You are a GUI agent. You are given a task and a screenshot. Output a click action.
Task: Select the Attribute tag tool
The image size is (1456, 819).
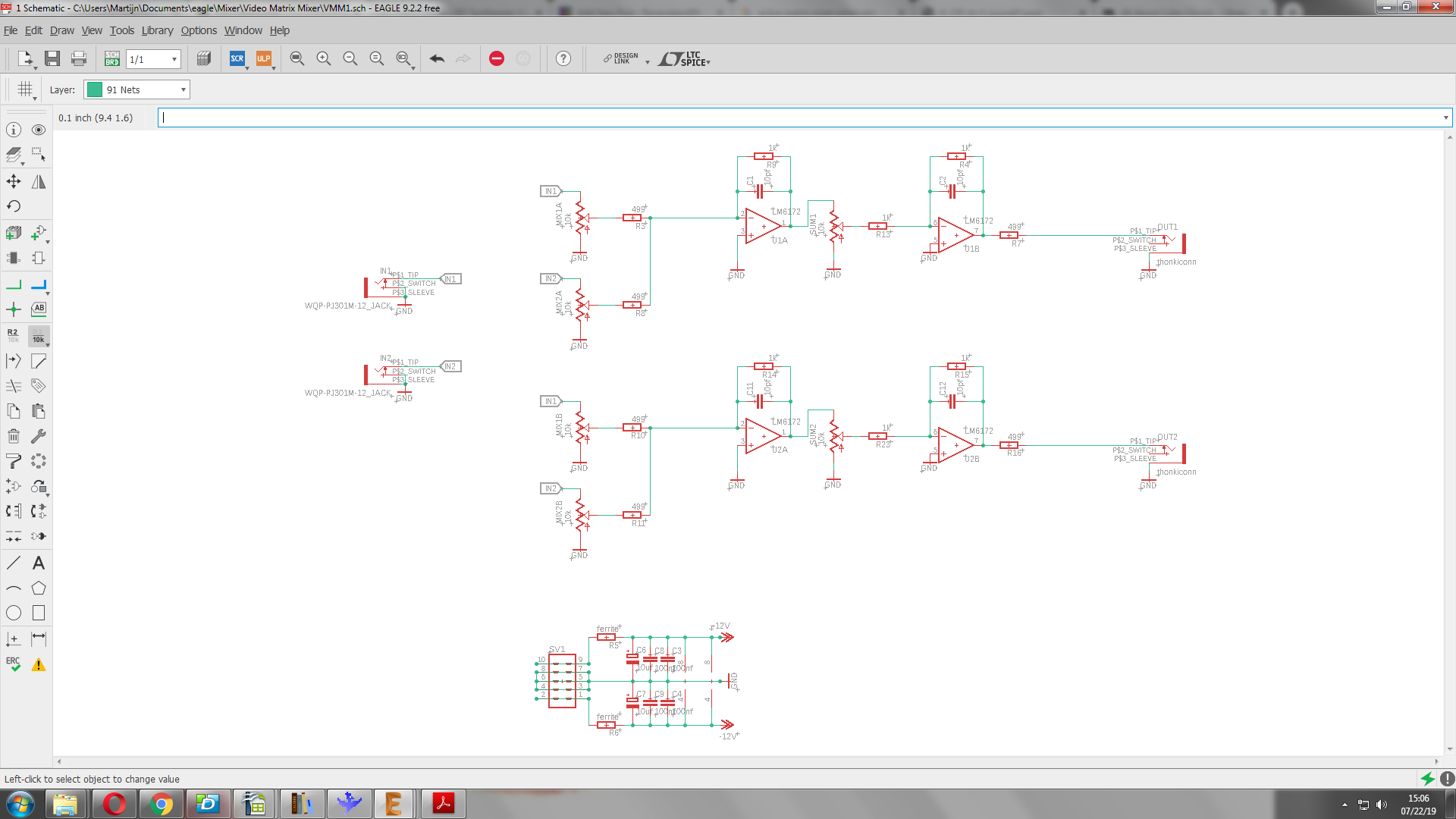click(39, 386)
